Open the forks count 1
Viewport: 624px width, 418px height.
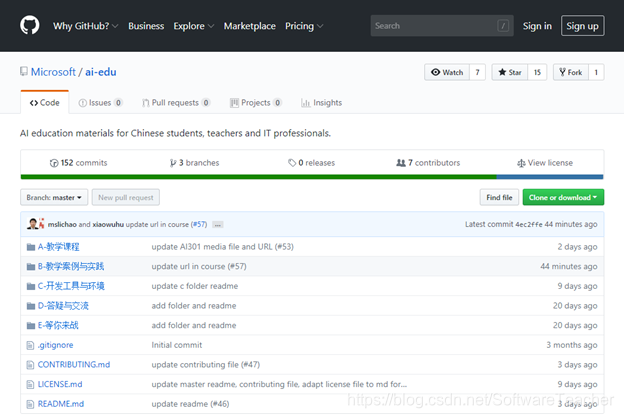(596, 72)
